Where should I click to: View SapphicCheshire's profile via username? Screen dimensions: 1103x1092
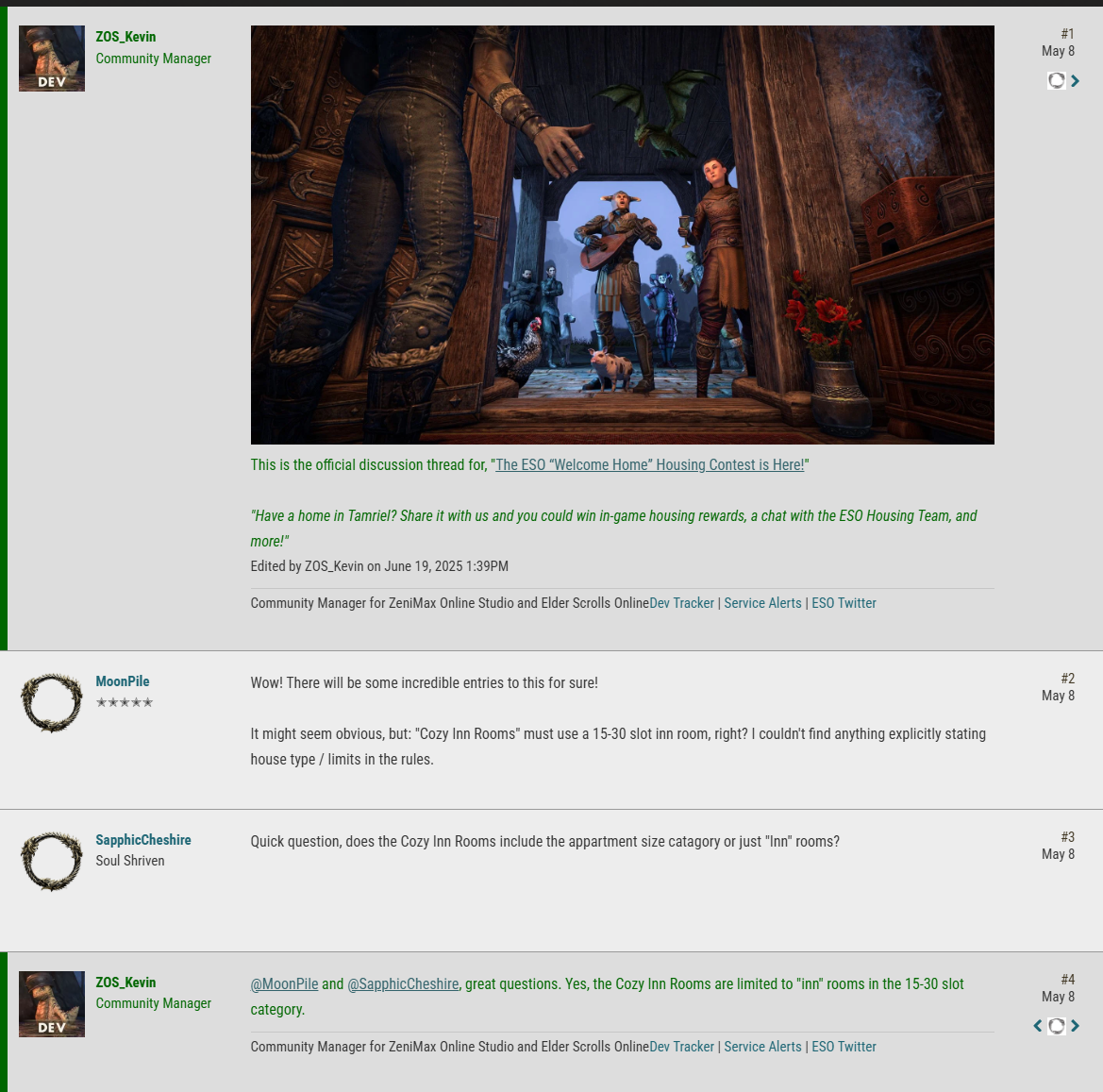143,840
